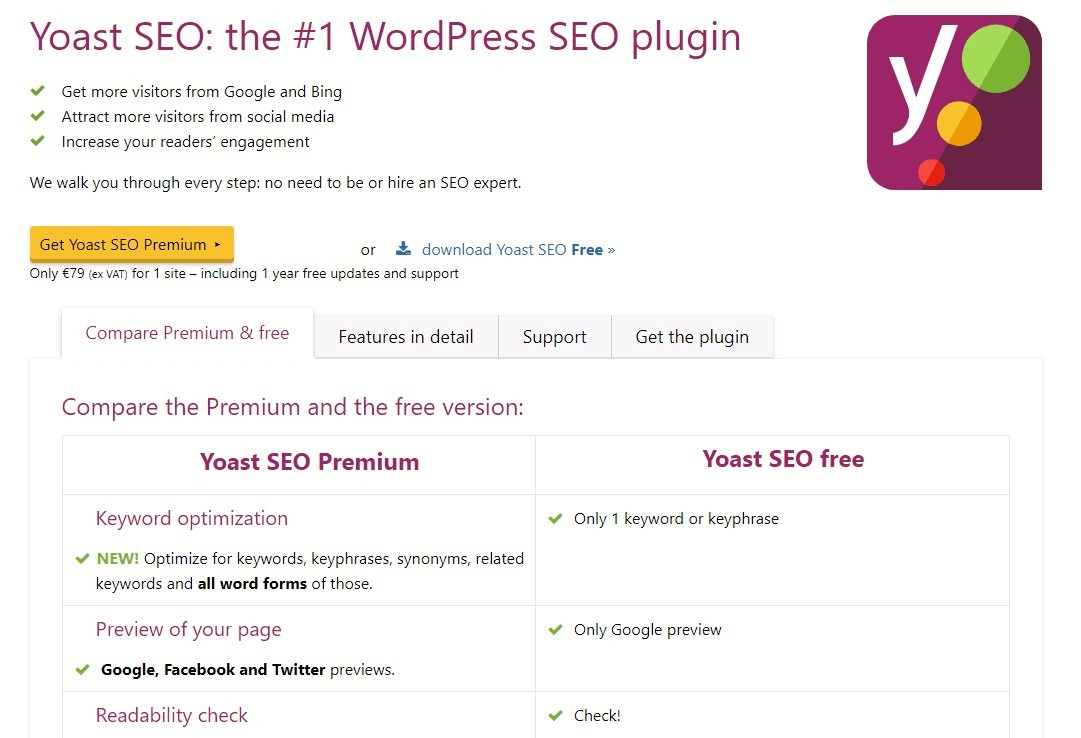
Task: Select the Get the plugin tab
Action: pyautogui.click(x=692, y=337)
